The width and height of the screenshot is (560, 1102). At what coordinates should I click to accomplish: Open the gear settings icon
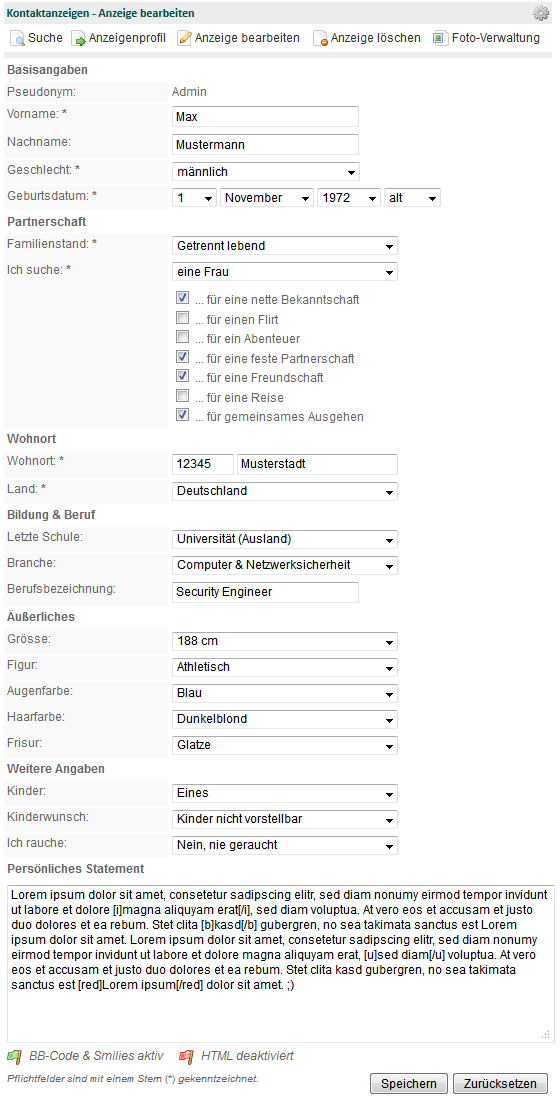pos(540,13)
